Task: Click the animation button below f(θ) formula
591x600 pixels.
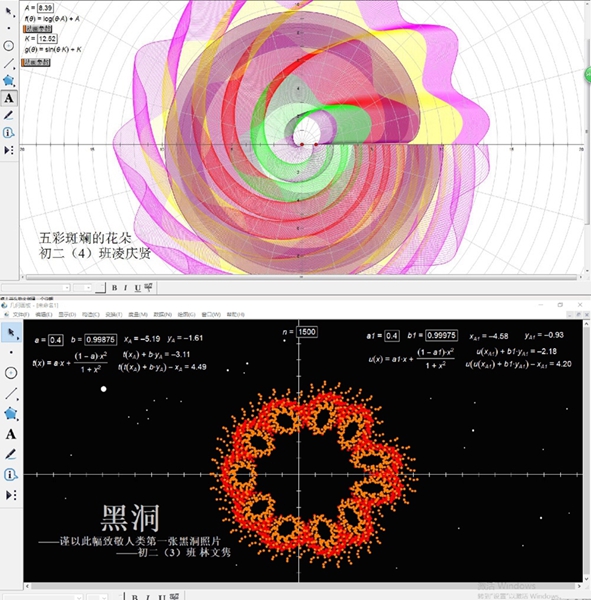Action: click(37, 29)
